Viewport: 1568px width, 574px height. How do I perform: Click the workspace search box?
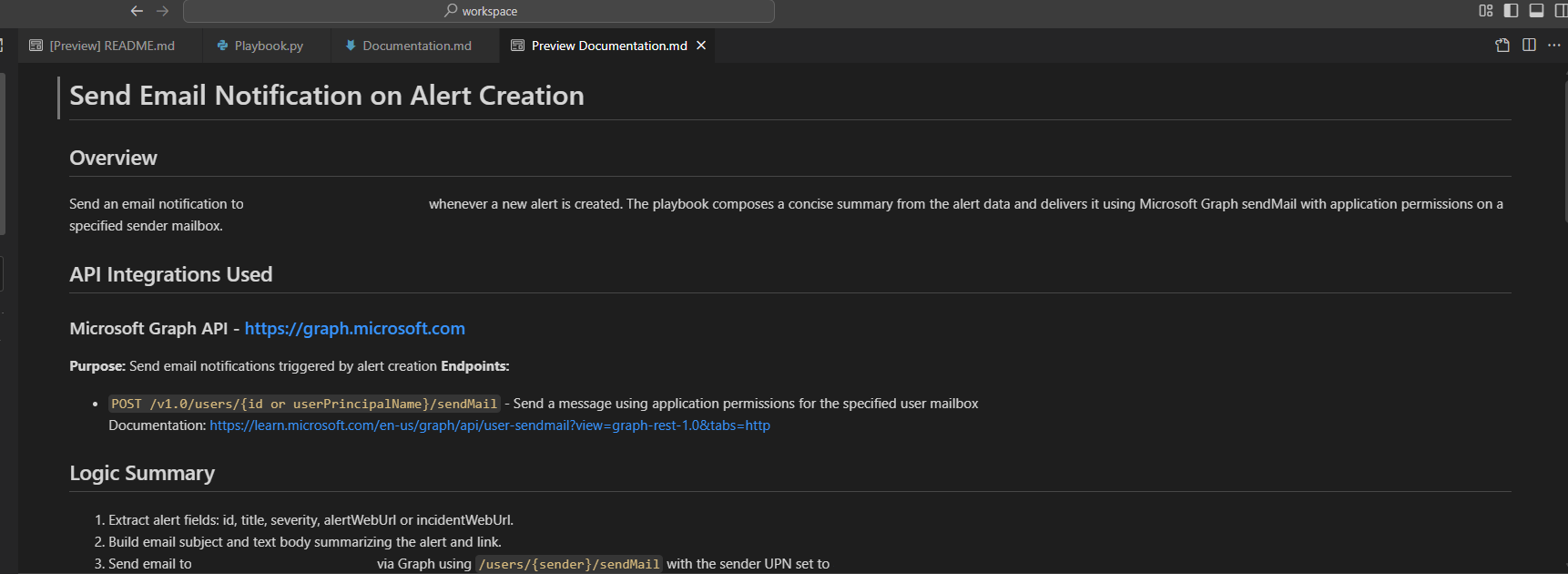479,11
